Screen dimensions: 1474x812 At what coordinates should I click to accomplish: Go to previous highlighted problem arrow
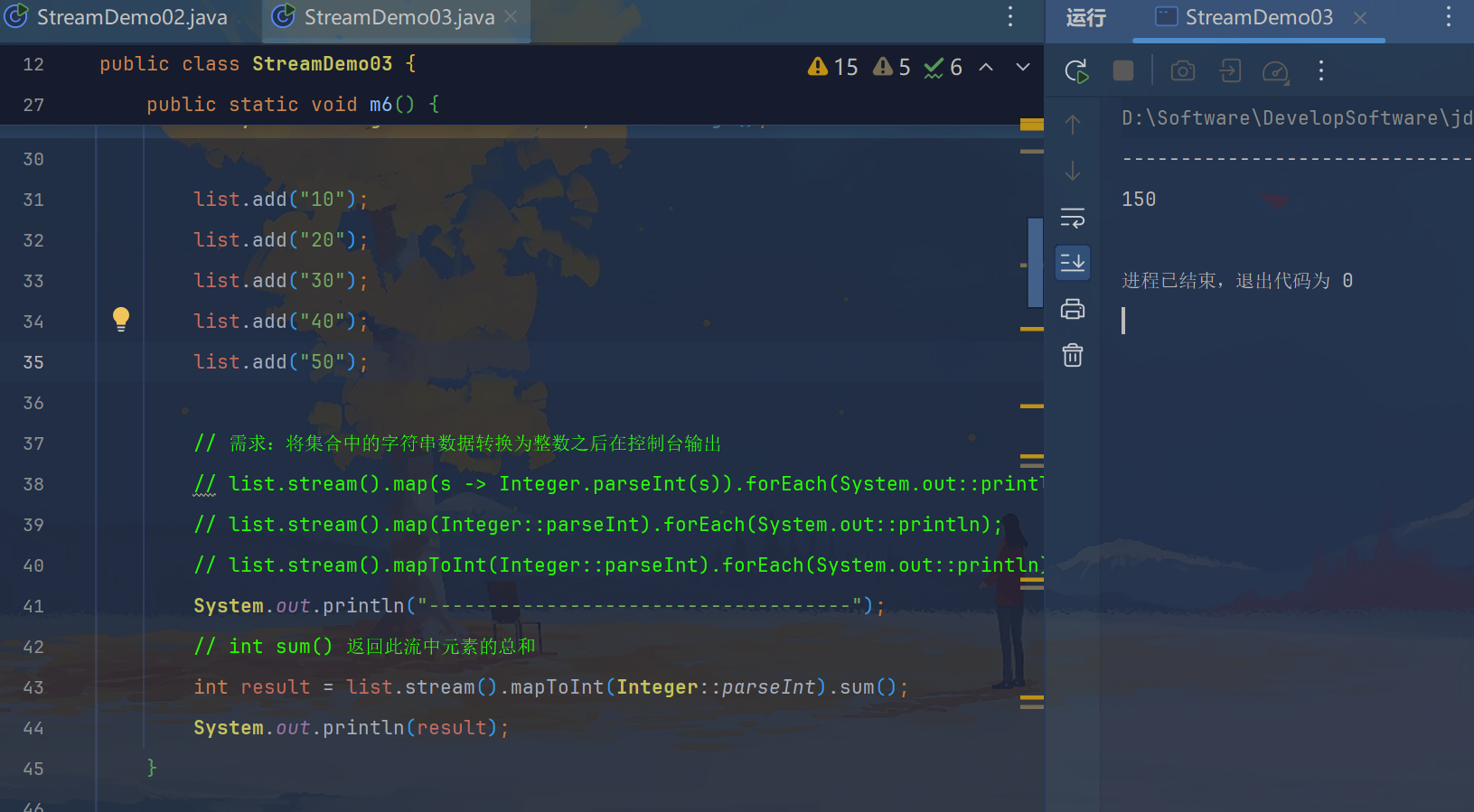pyautogui.click(x=986, y=67)
